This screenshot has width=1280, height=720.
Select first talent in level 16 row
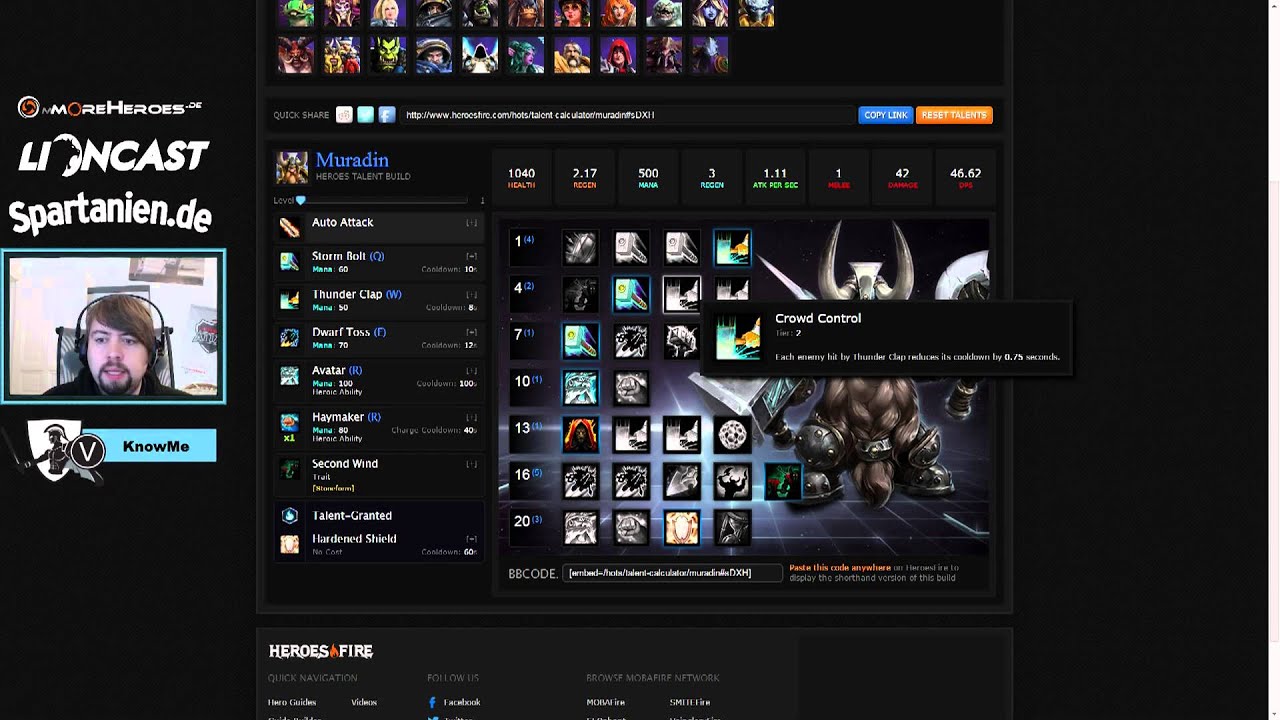580,481
